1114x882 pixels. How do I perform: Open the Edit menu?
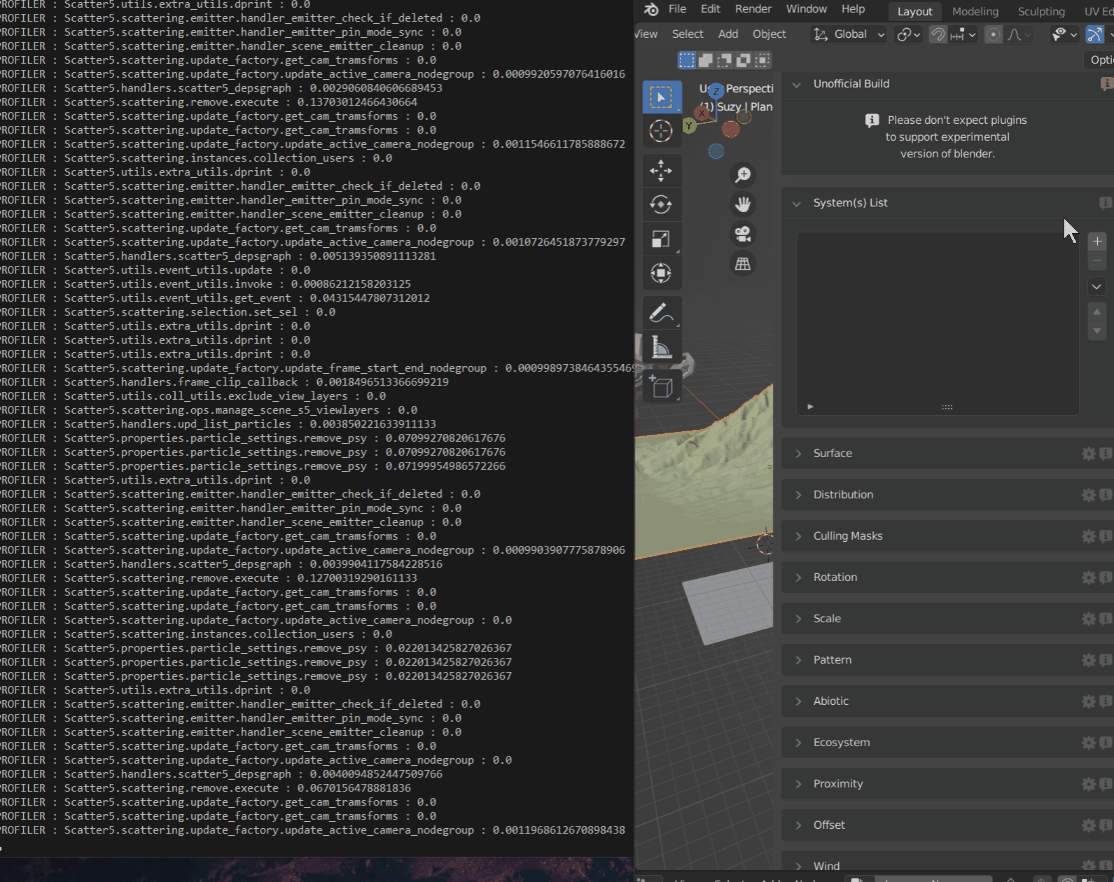coord(710,9)
